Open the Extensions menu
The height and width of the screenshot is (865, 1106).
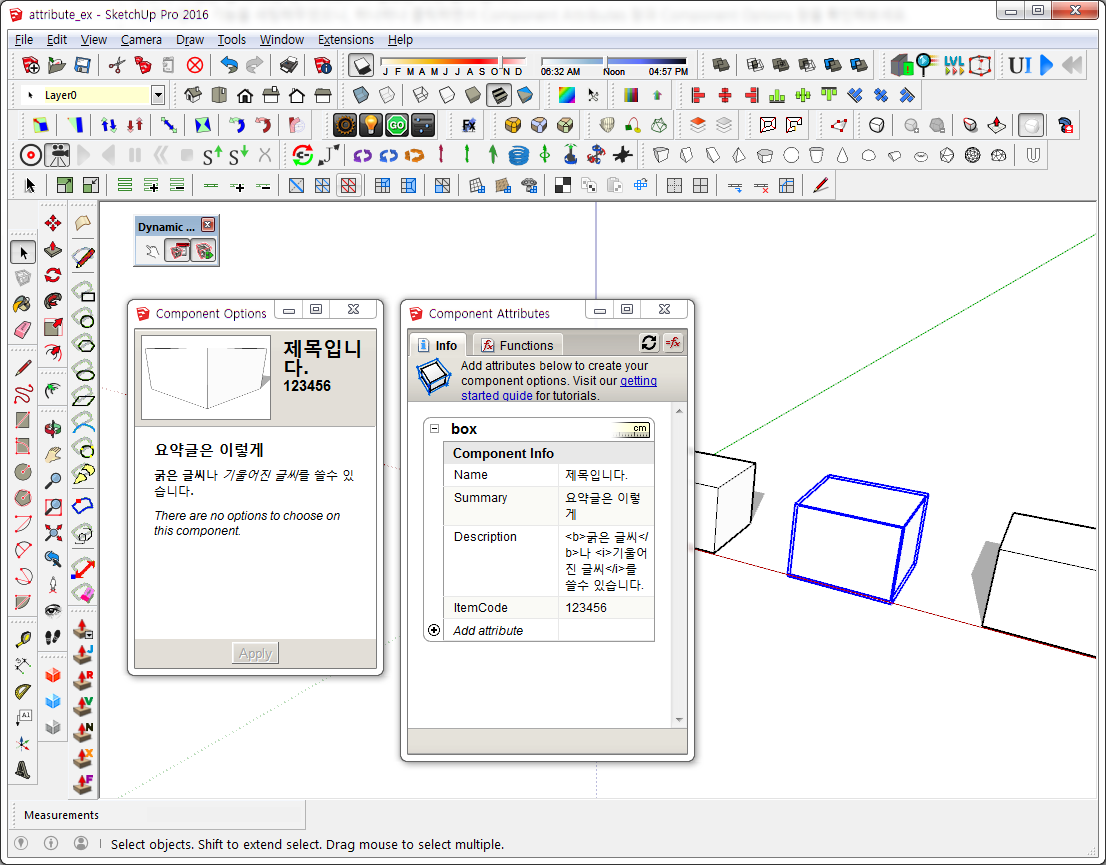[346, 40]
